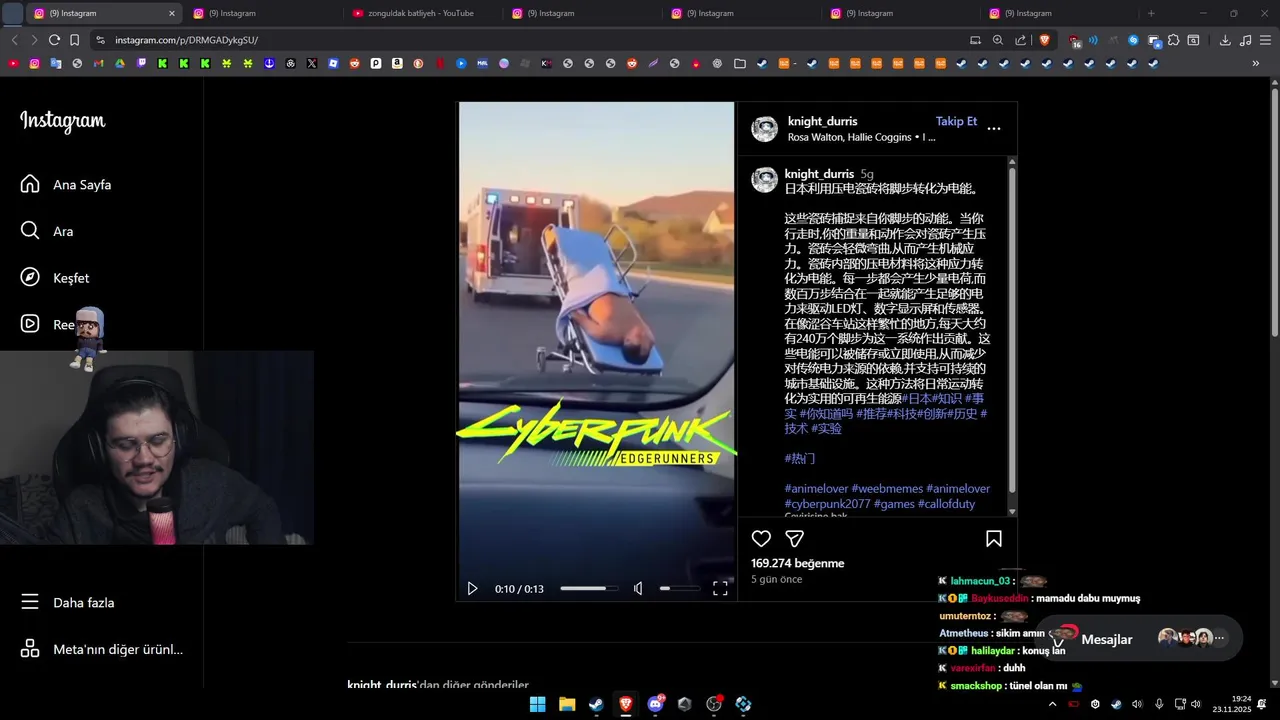The height and width of the screenshot is (720, 1280).
Task: Seek using the video progress bar
Action: [x=589, y=589]
